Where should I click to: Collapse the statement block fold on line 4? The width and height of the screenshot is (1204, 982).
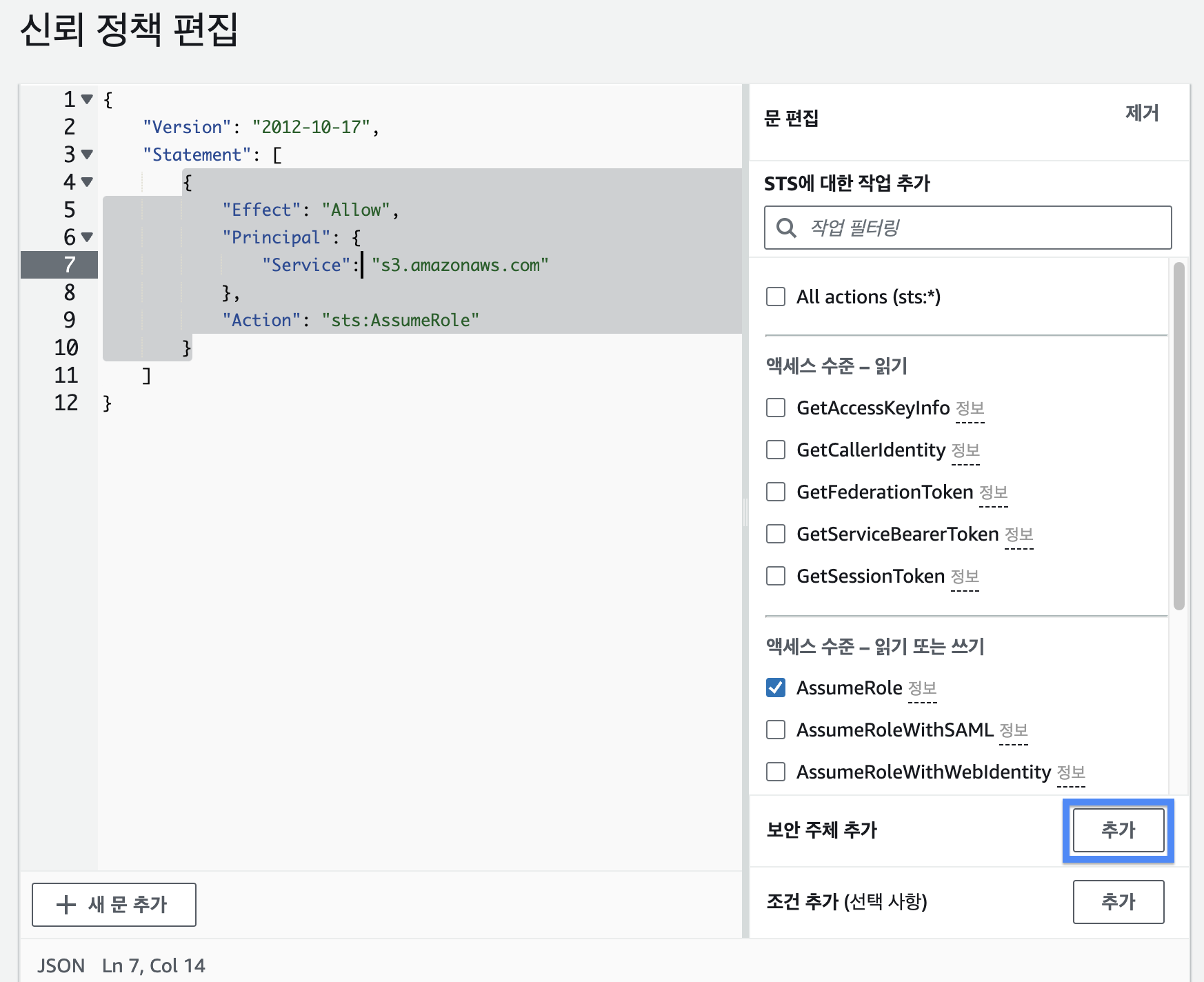click(x=87, y=182)
